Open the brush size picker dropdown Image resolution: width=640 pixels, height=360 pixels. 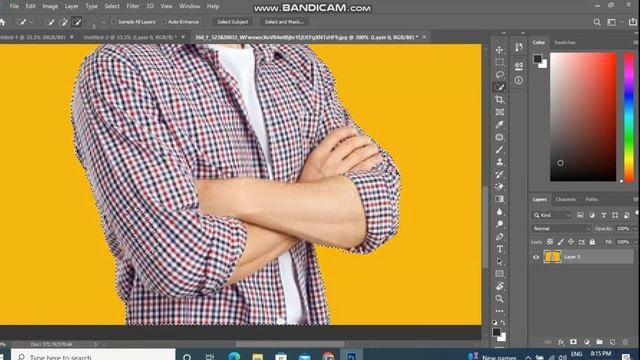(103, 22)
